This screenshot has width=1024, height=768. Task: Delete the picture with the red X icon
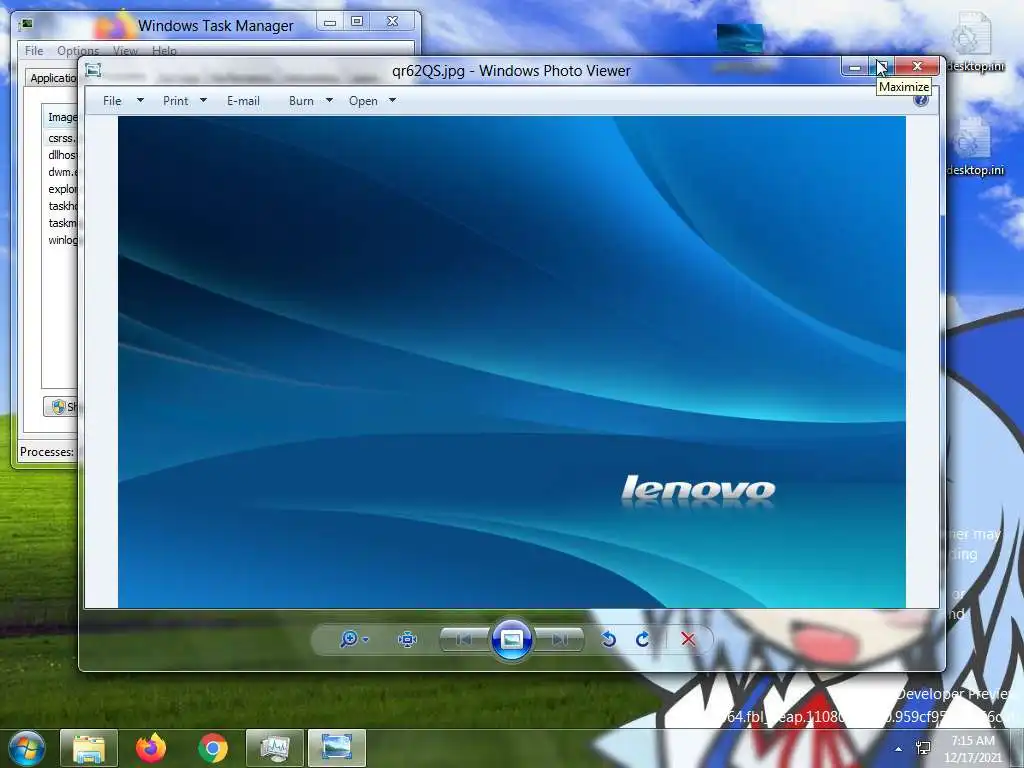click(x=688, y=639)
